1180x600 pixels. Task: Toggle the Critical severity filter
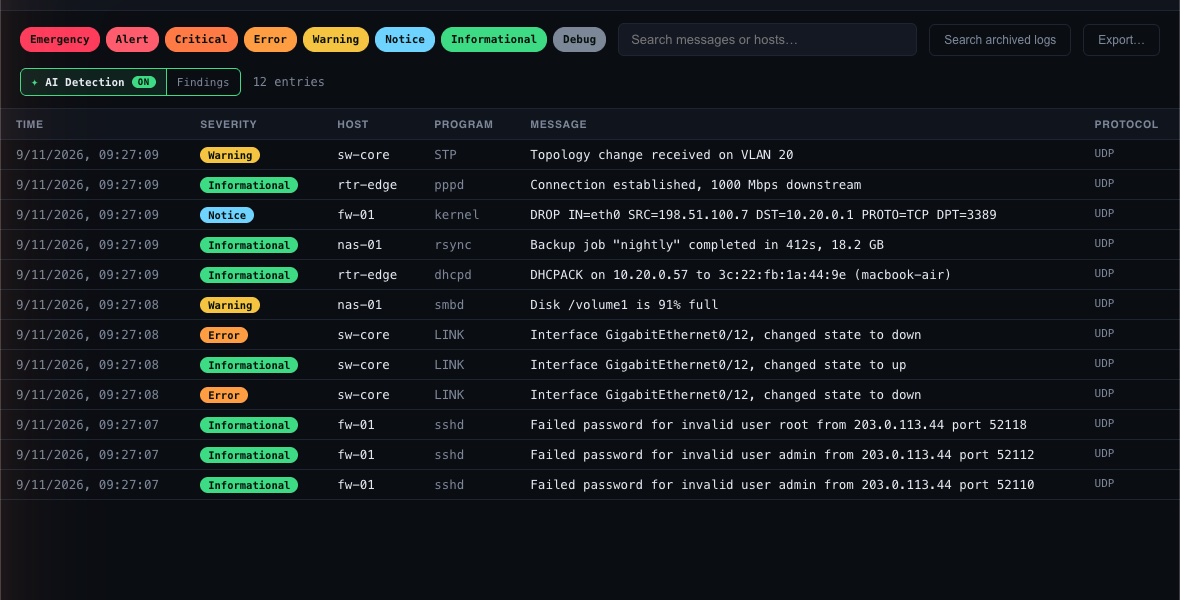[201, 39]
